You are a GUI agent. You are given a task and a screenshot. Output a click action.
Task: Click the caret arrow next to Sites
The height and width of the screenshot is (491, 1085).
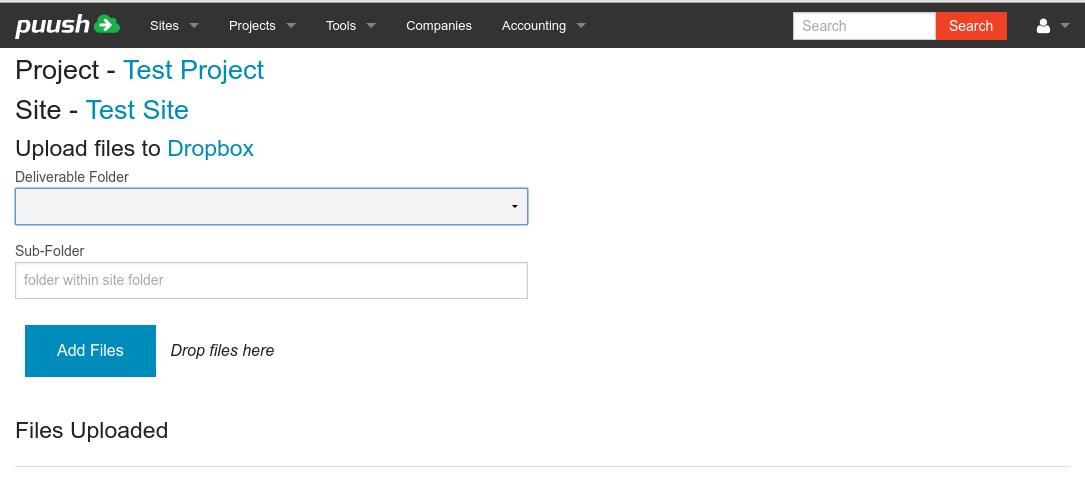click(x=194, y=26)
